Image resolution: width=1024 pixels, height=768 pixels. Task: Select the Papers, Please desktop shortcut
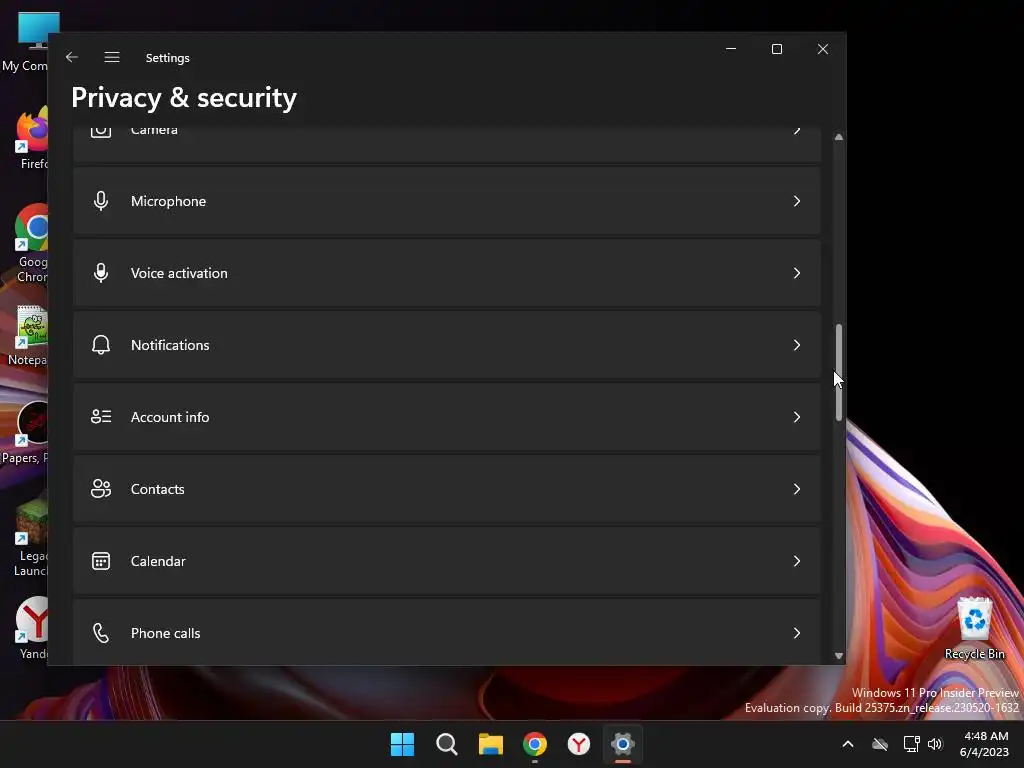point(27,434)
